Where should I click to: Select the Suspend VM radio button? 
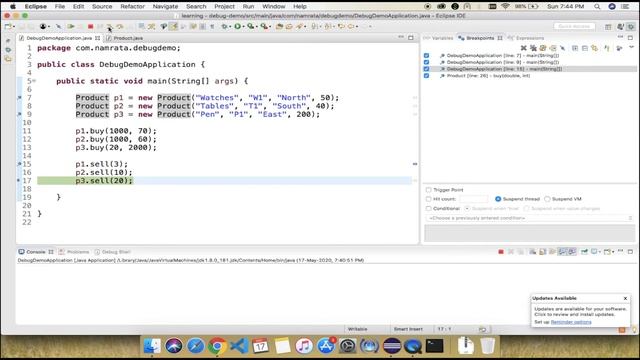tap(547, 199)
